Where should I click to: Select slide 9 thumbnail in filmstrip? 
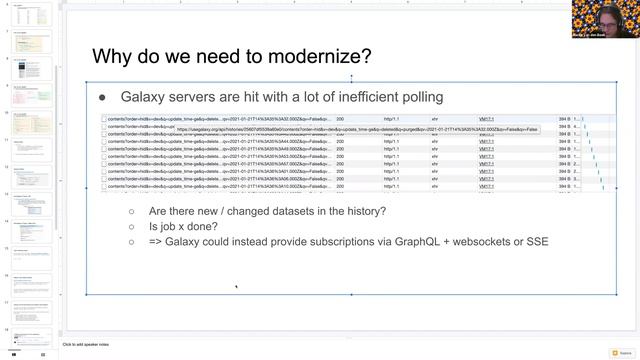point(32,96)
